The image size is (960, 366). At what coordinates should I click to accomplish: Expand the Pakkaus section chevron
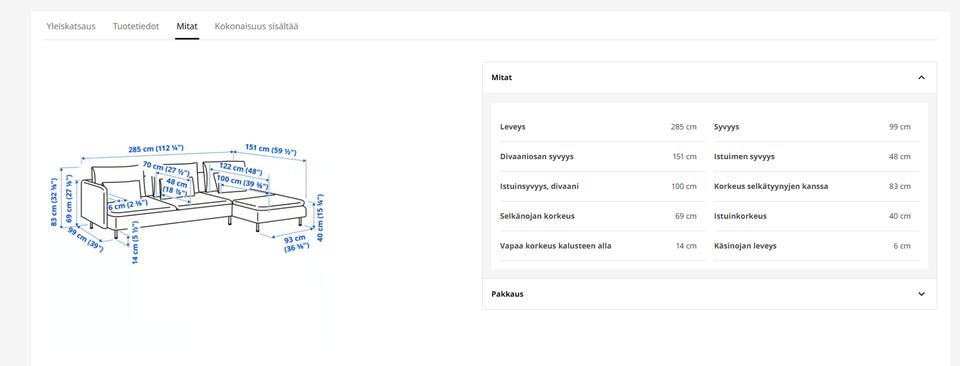[921, 294]
